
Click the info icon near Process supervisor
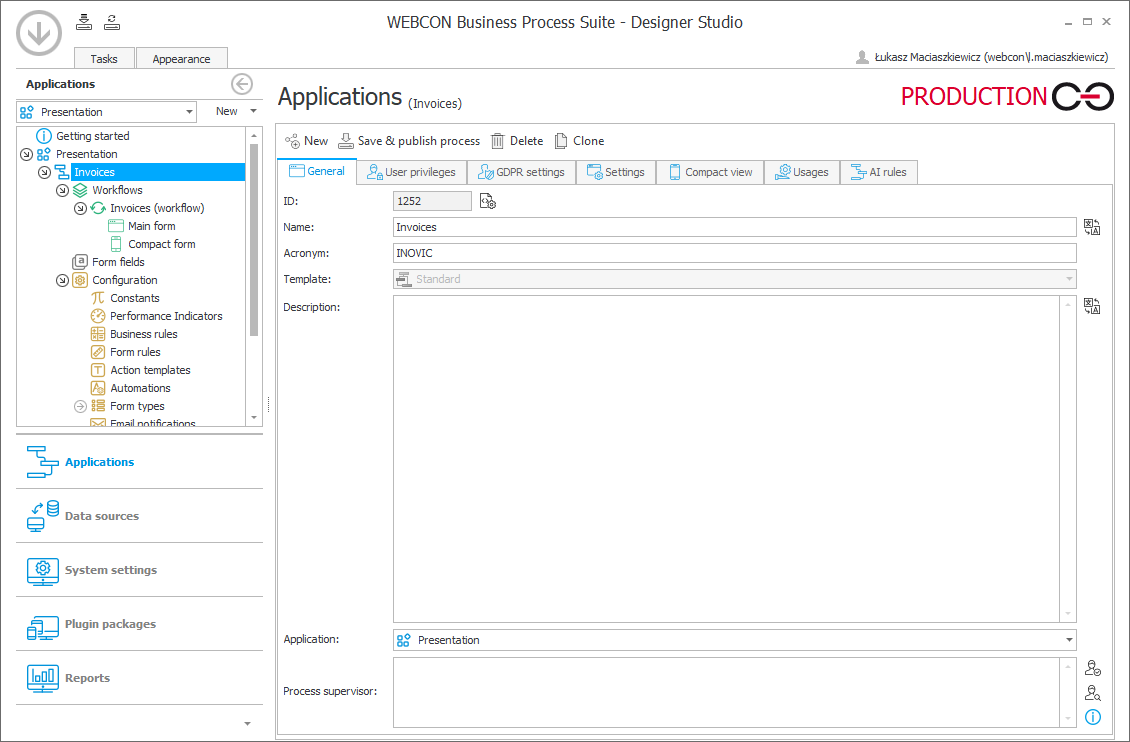[x=1093, y=717]
